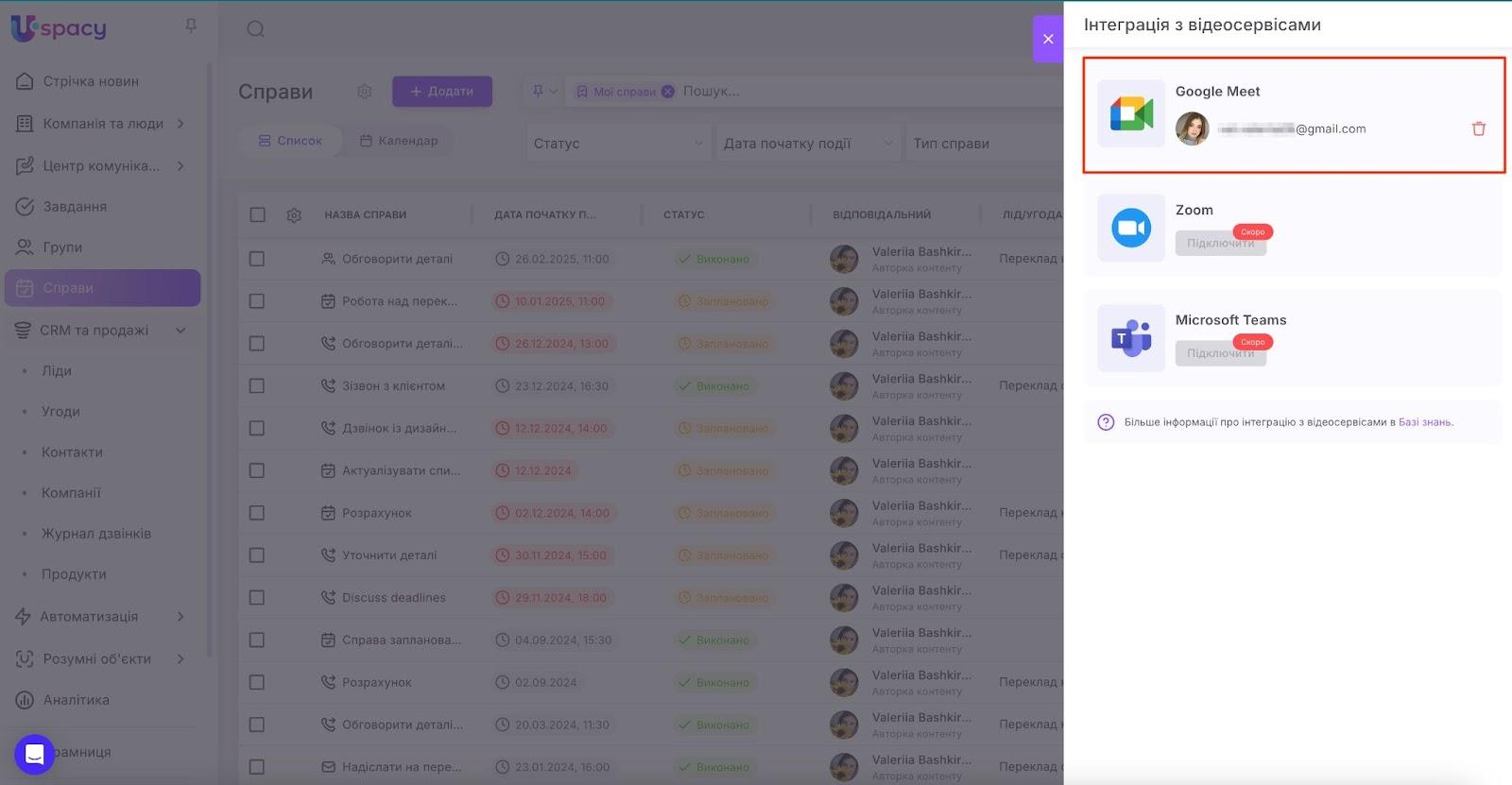
Task: Check the row dated 26.12.2024, 13:00
Action: coord(257,344)
